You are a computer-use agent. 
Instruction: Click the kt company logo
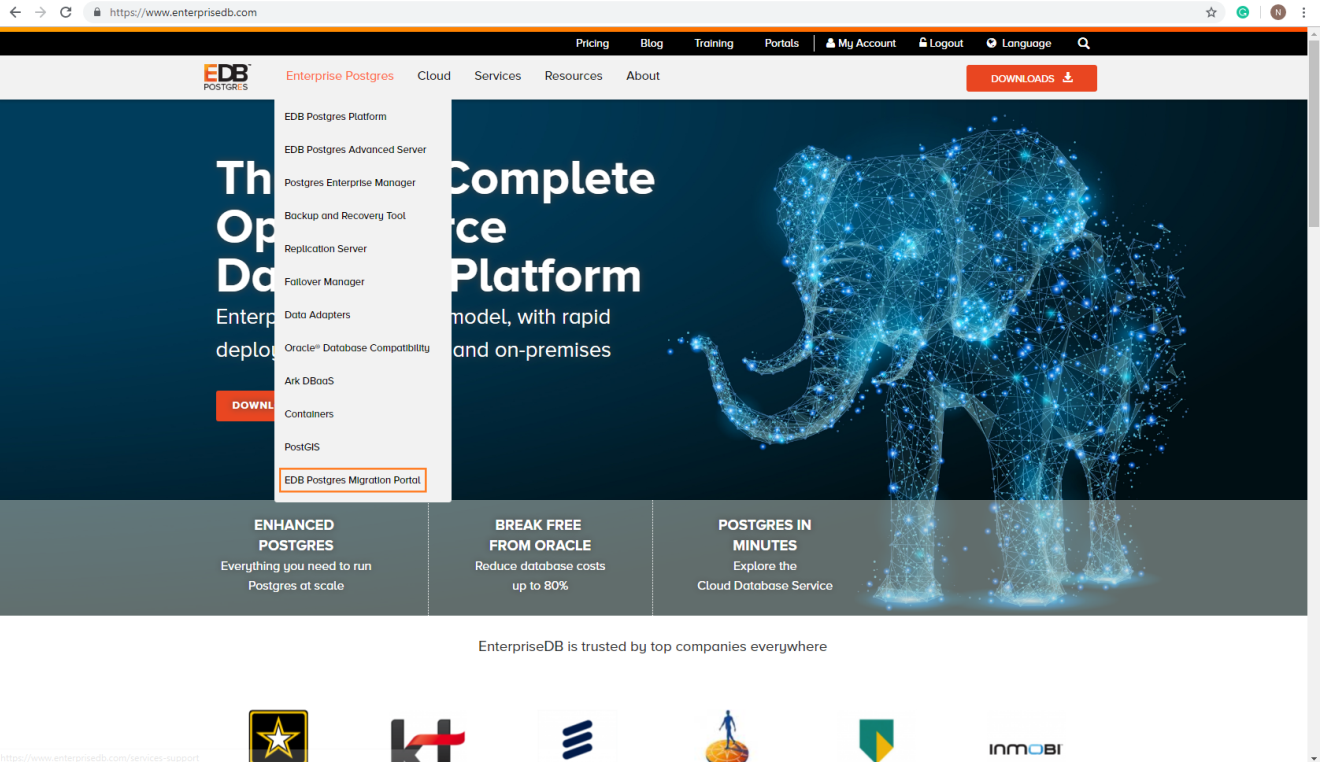tap(428, 740)
